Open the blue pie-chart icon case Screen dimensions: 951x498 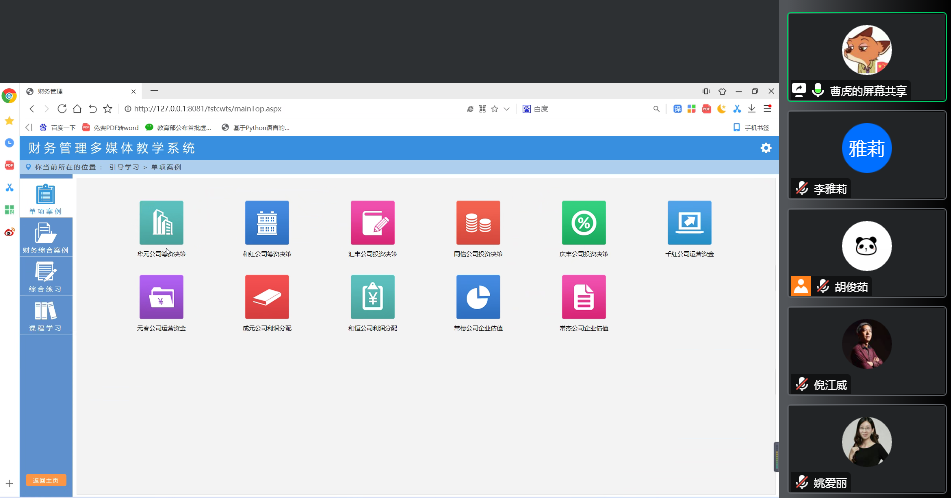(x=478, y=296)
